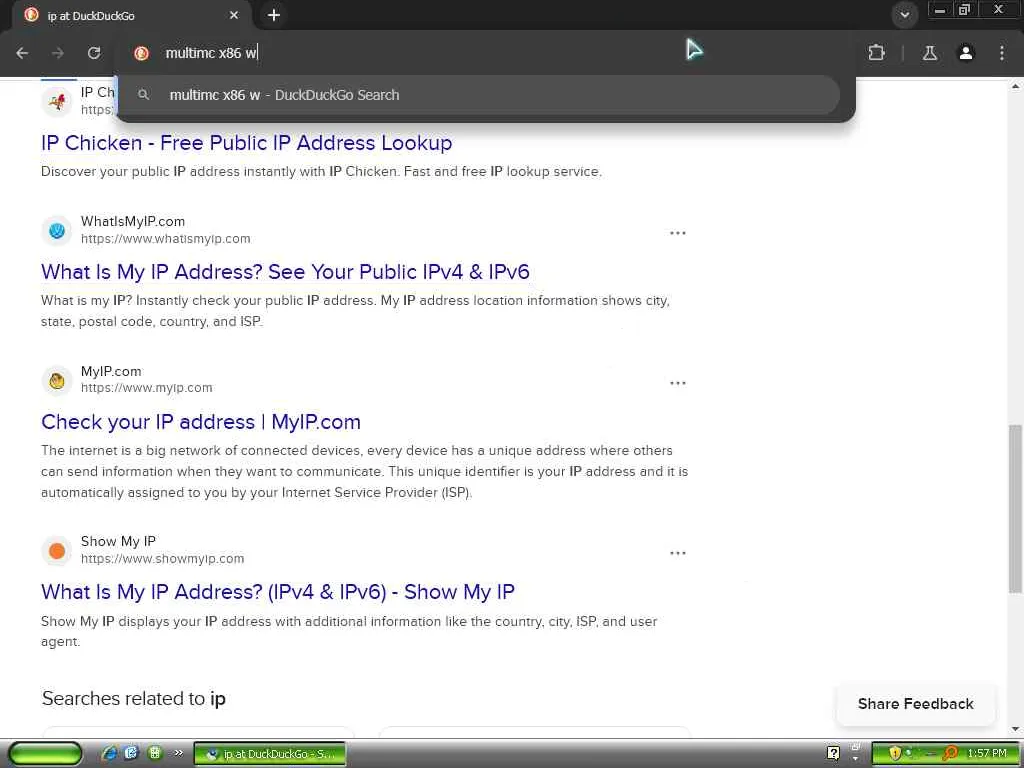Click the second quick launch icon

pos(131,754)
